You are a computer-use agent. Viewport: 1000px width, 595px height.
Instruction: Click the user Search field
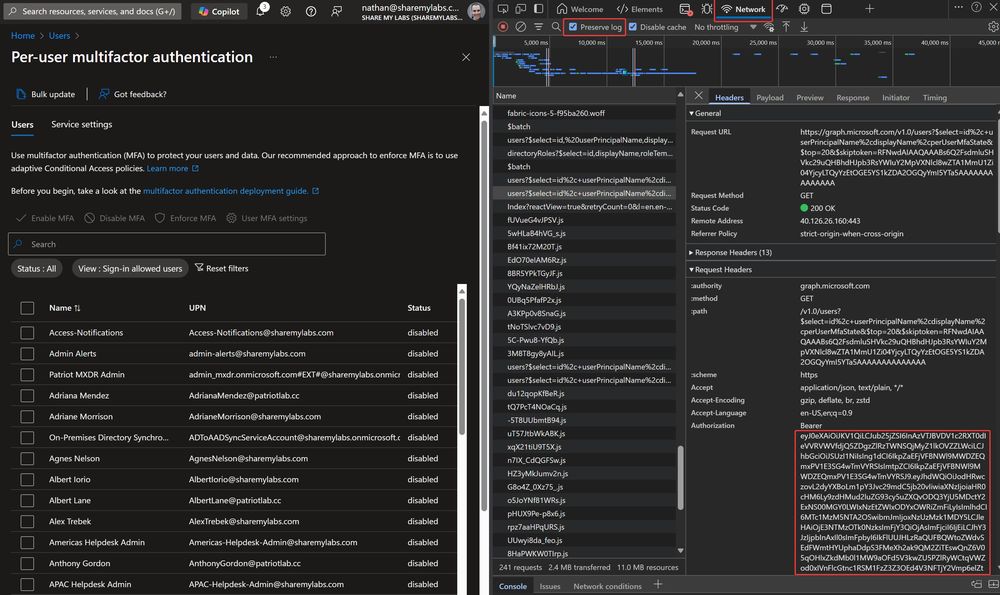click(x=167, y=244)
